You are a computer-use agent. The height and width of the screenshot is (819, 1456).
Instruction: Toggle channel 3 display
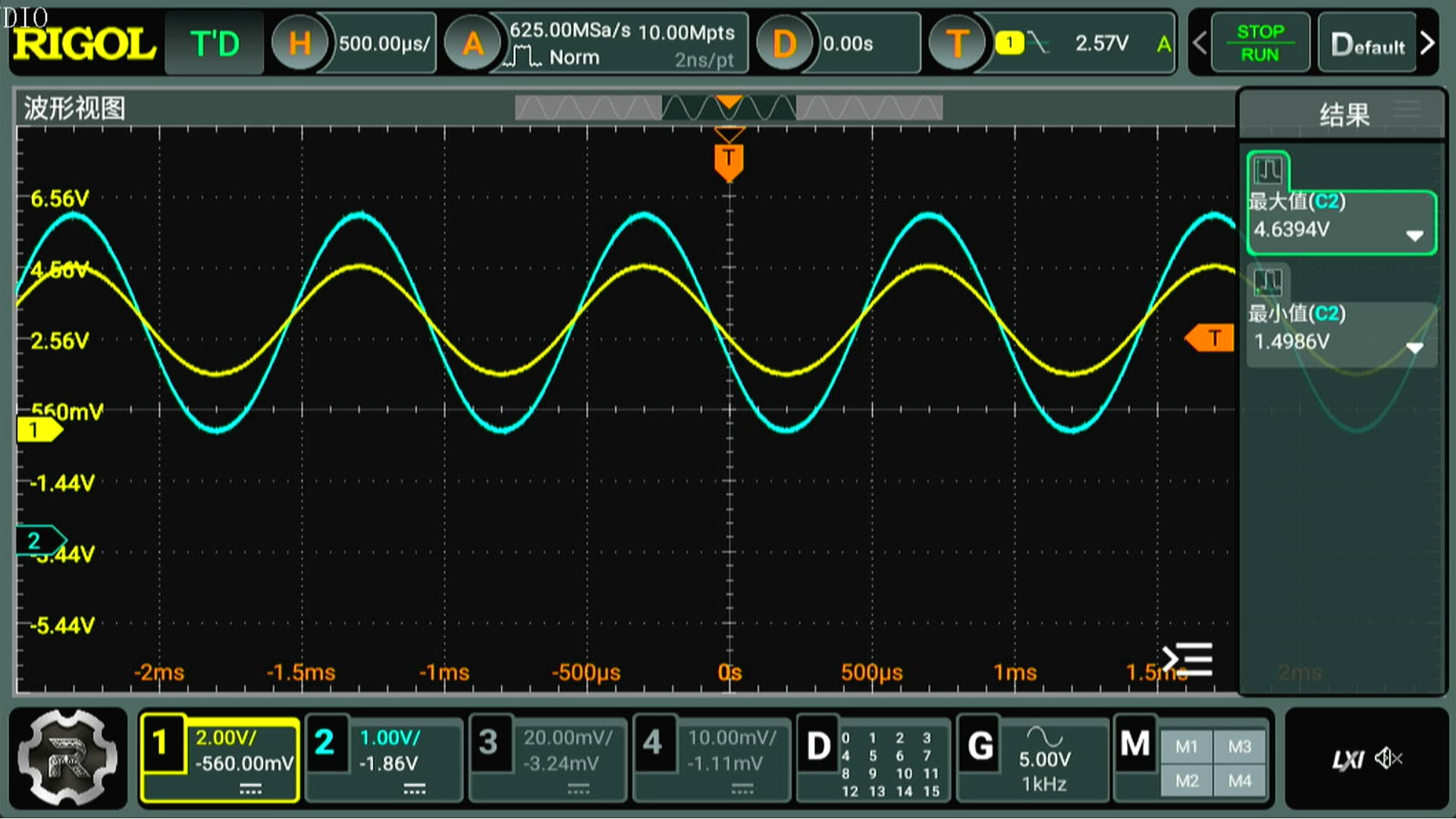(x=488, y=743)
